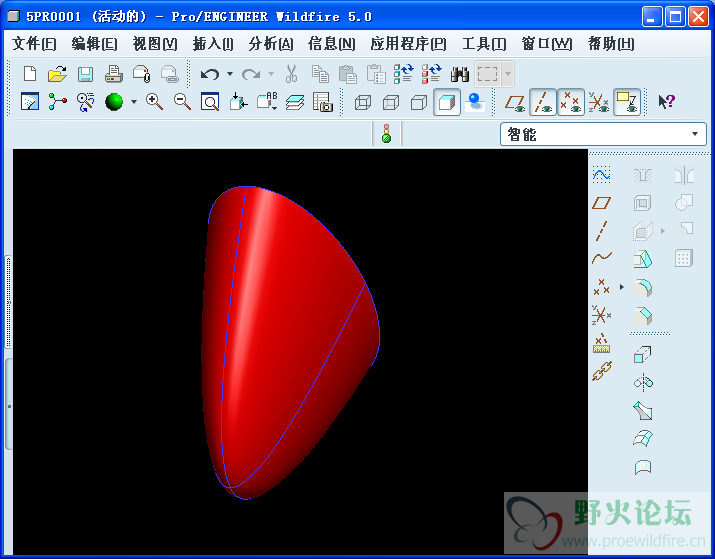Open the 窗口(W) menu
Image resolution: width=715 pixels, height=559 pixels.
[547, 44]
